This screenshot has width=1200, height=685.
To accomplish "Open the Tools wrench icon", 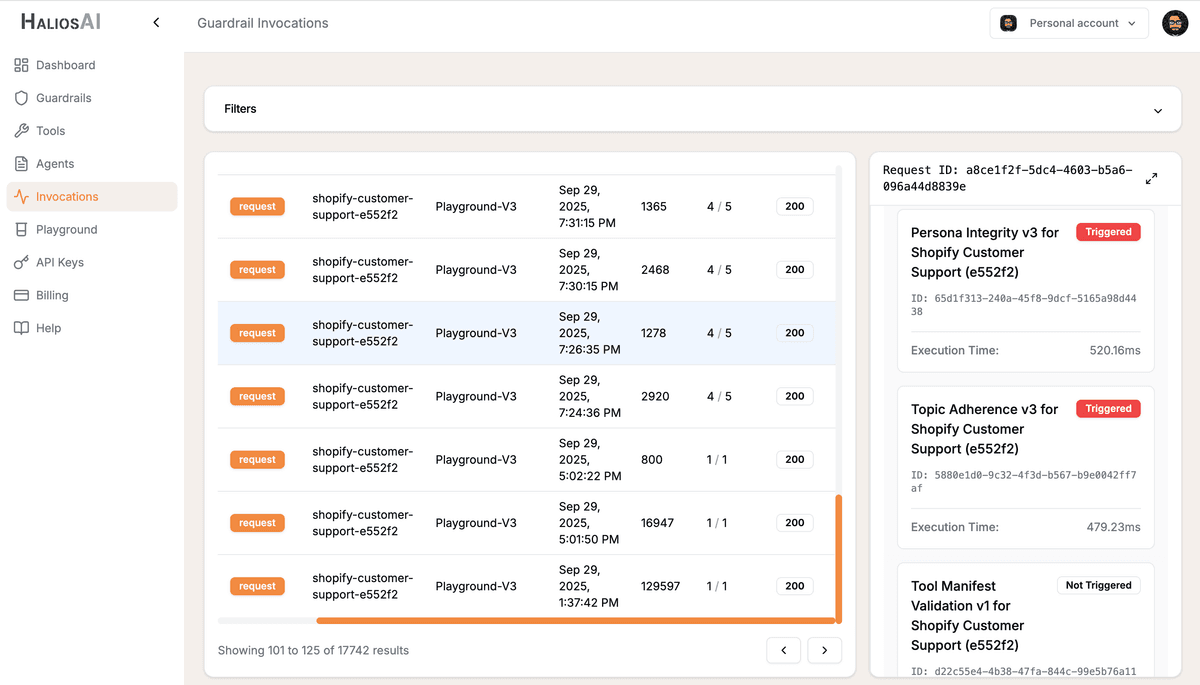I will [21, 130].
